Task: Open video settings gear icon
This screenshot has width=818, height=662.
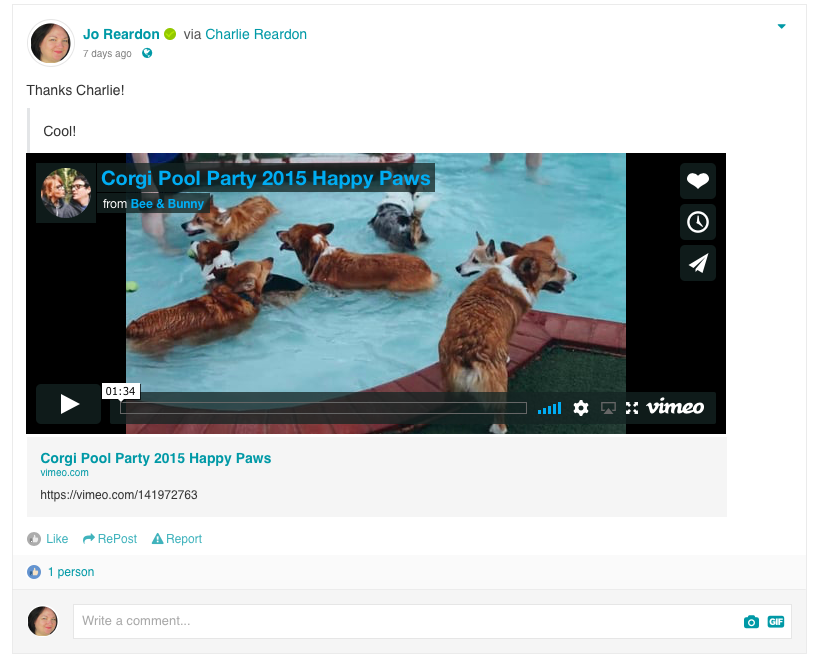Action: pos(581,408)
